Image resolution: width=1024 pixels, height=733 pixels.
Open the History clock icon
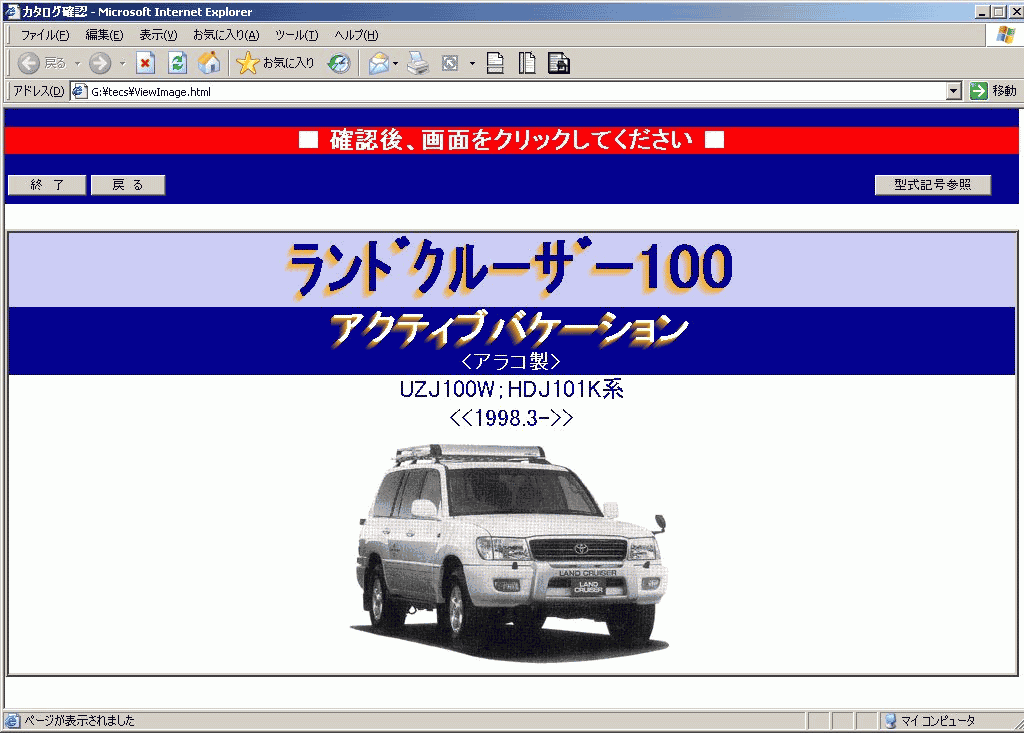point(339,63)
